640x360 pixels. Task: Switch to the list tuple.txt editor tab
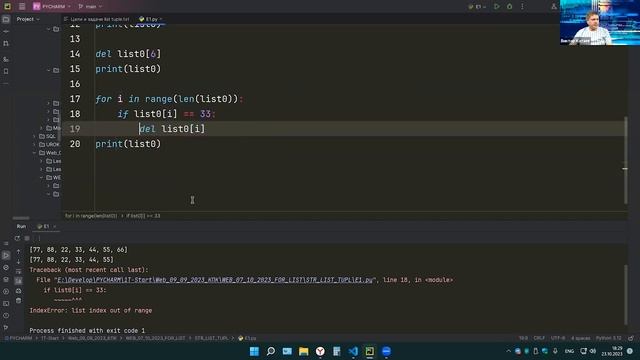[x=97, y=19]
